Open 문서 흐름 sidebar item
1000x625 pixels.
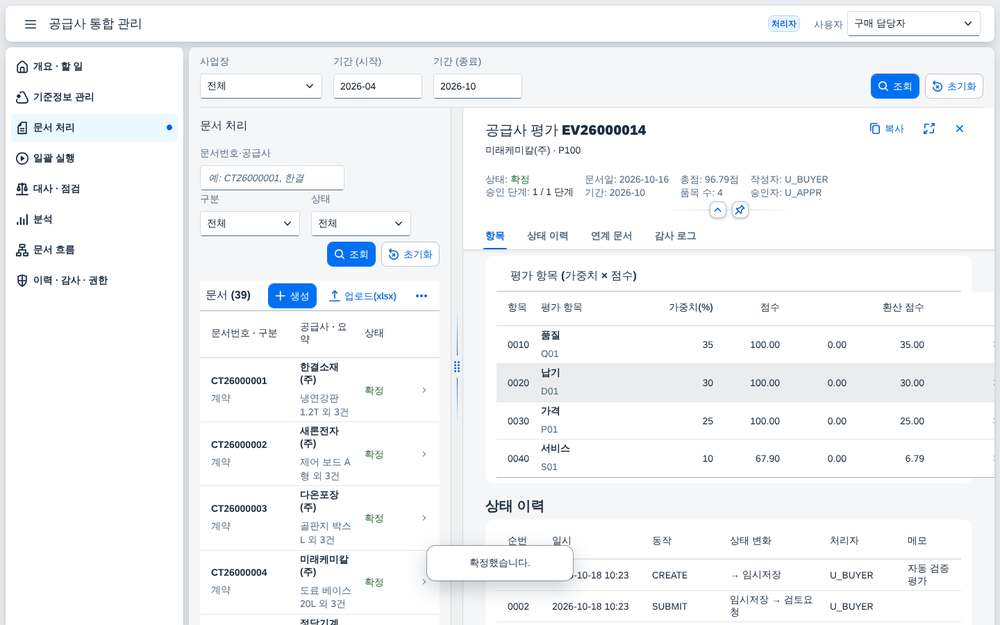(x=94, y=250)
